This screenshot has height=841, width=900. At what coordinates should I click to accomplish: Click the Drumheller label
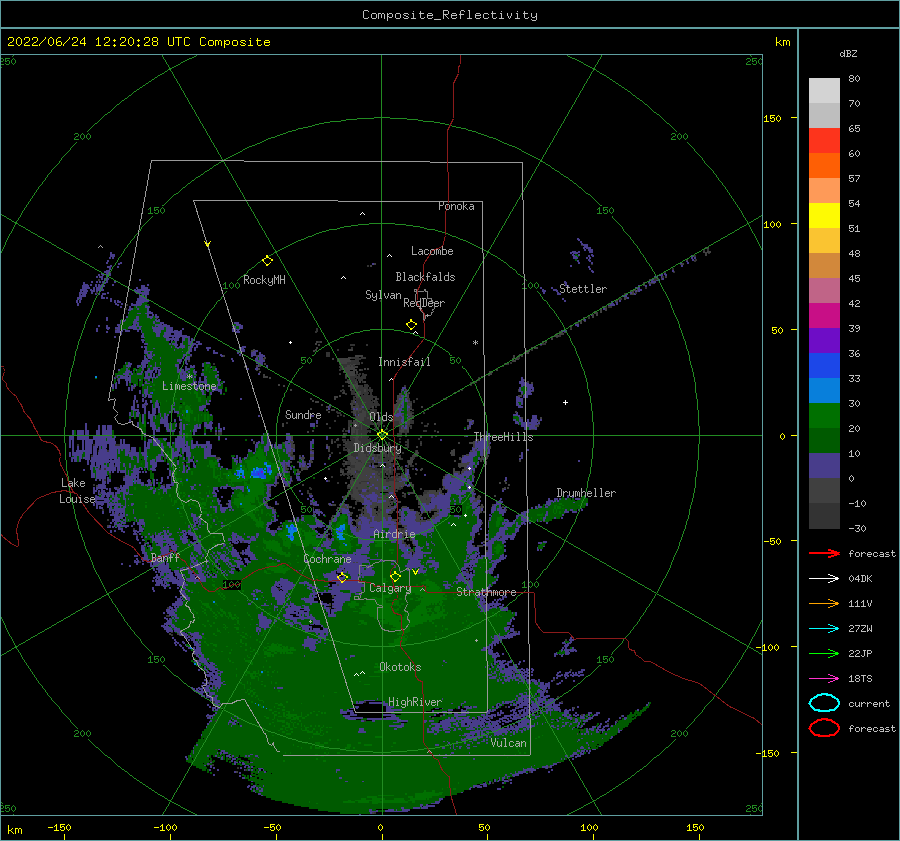pyautogui.click(x=586, y=493)
